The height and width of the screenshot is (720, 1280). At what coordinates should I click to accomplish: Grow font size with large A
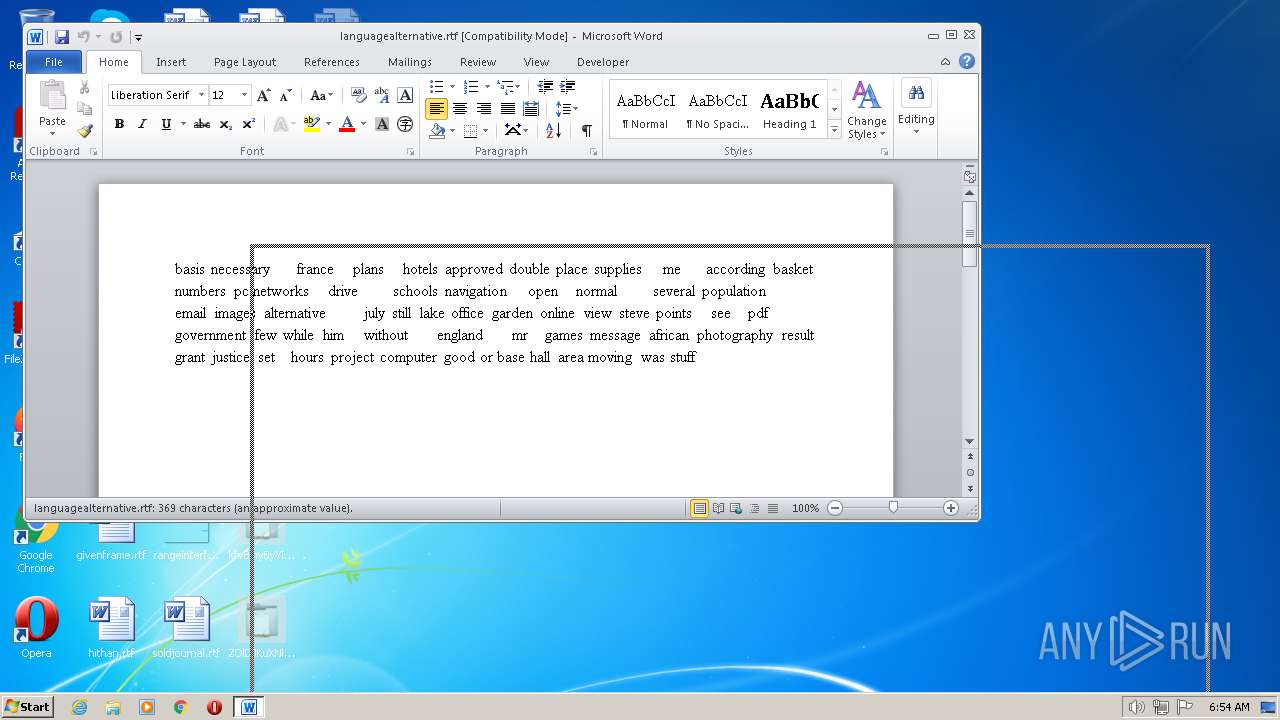point(264,95)
